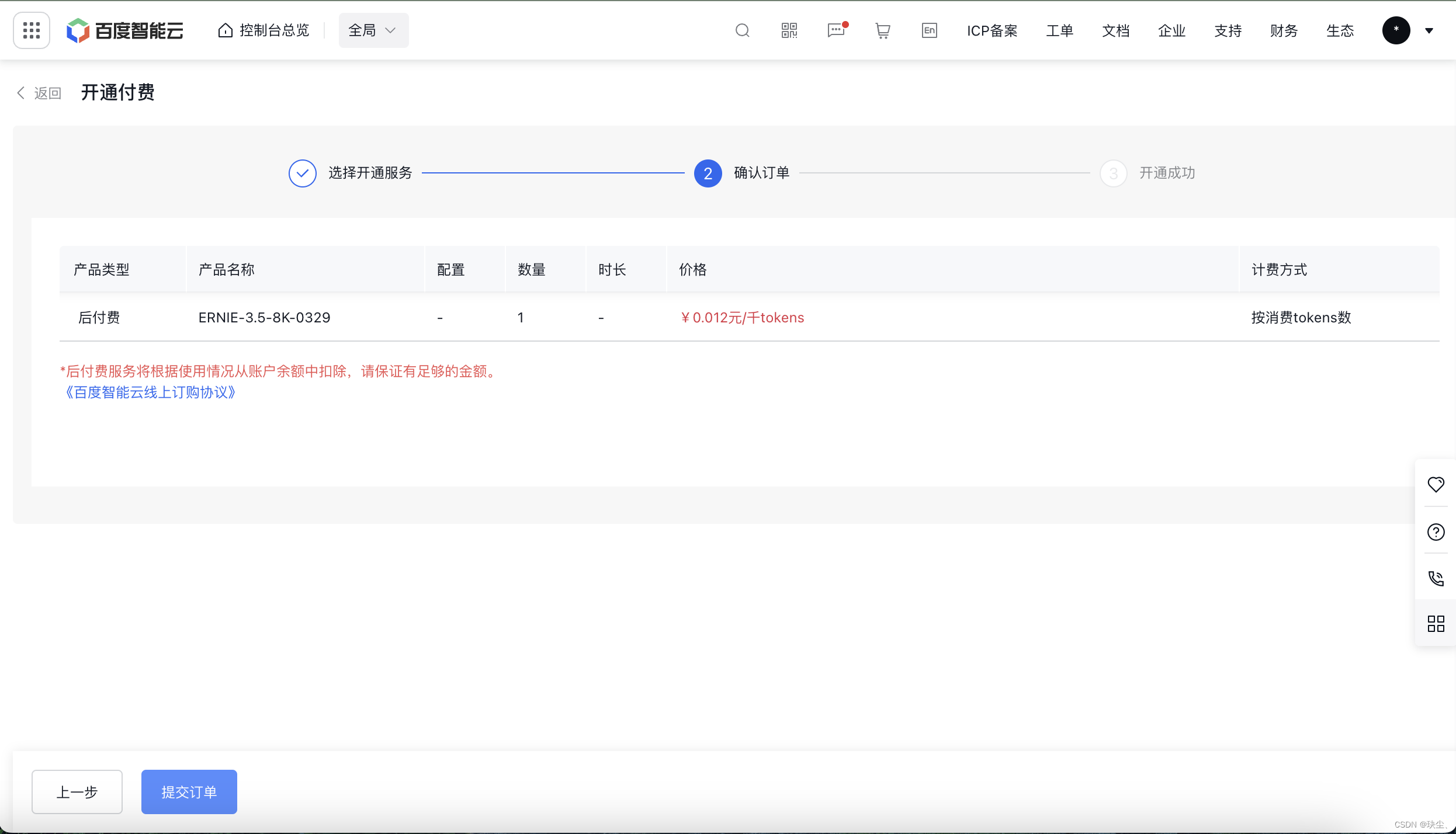Click the red 后付费服务 balance notice text
The height and width of the screenshot is (834, 1456).
[x=279, y=371]
